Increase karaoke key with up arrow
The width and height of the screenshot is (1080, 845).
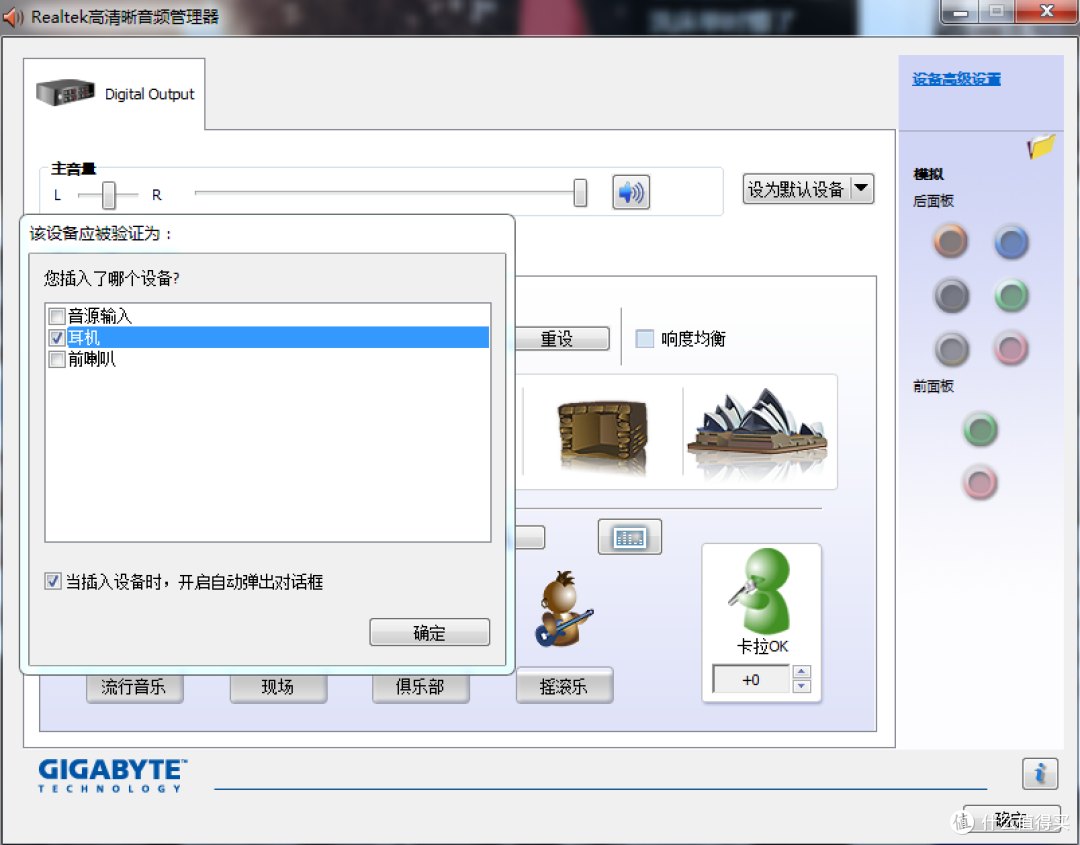click(x=801, y=671)
